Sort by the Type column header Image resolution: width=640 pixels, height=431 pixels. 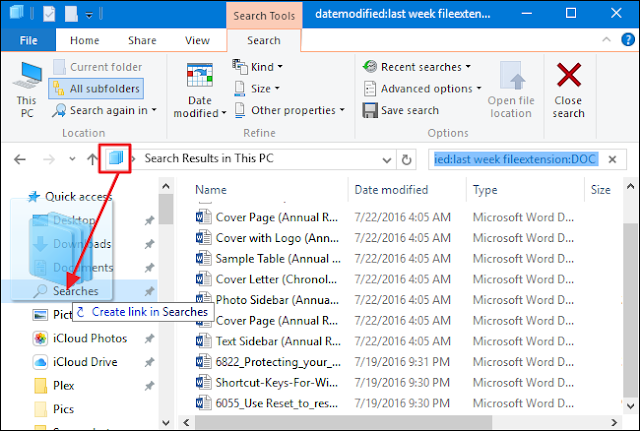pyautogui.click(x=485, y=190)
